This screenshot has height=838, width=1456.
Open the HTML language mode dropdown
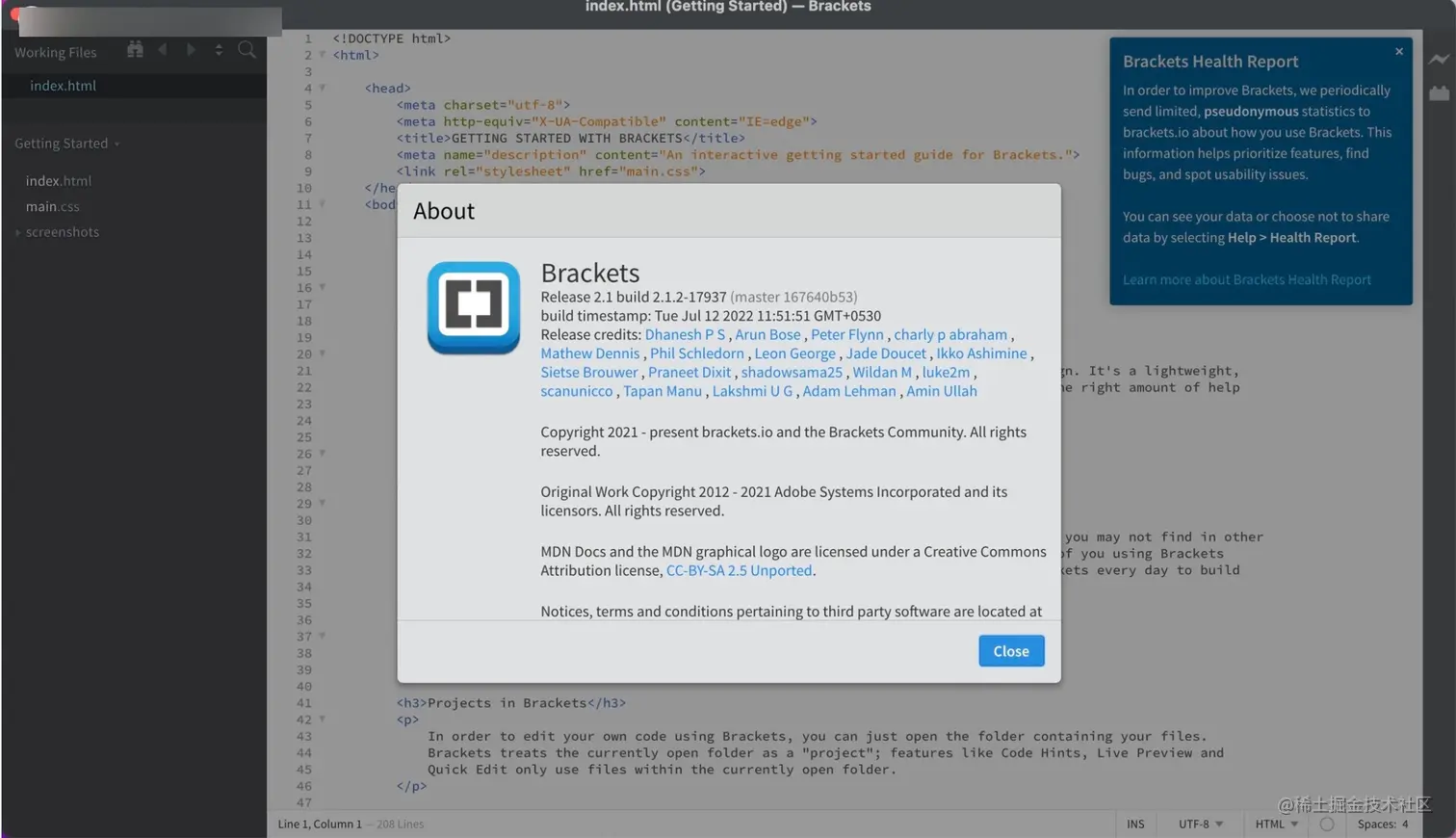coord(1276,824)
